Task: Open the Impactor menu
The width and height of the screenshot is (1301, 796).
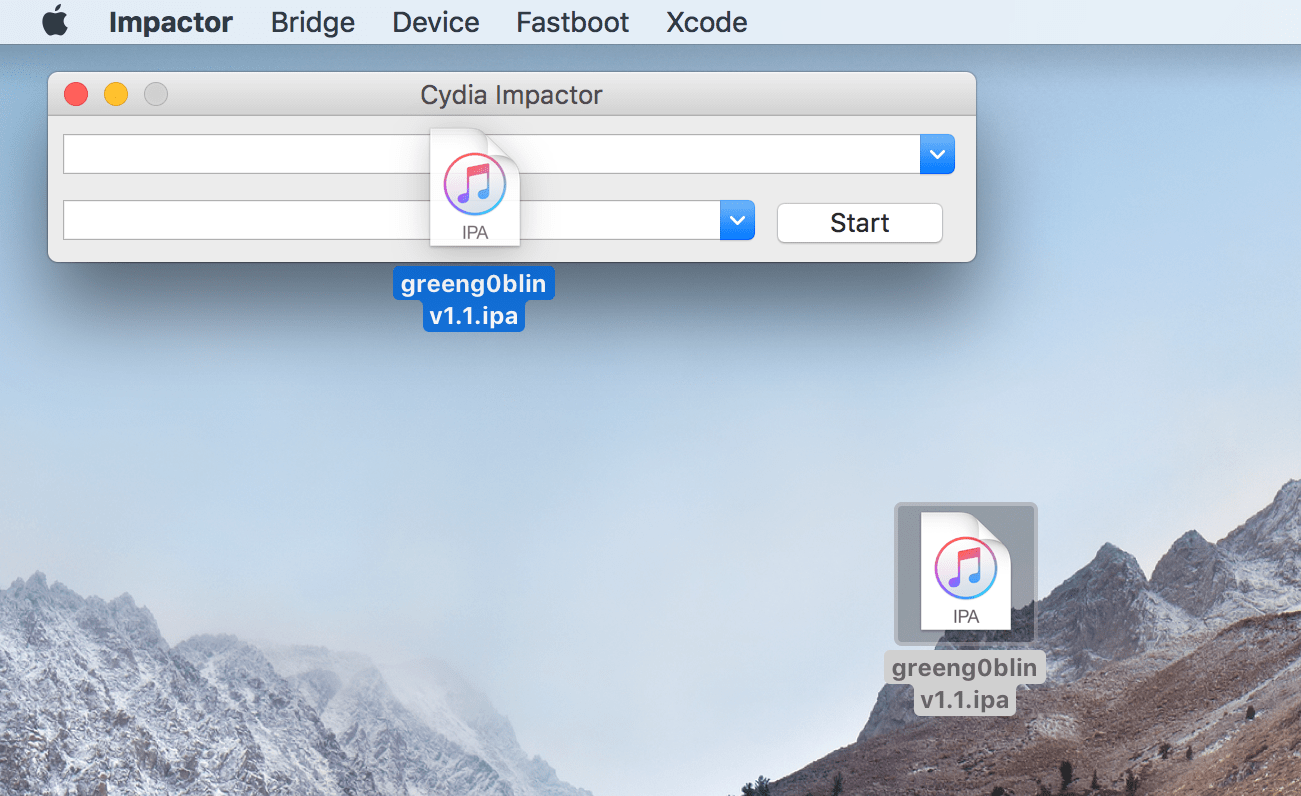Action: tap(171, 22)
